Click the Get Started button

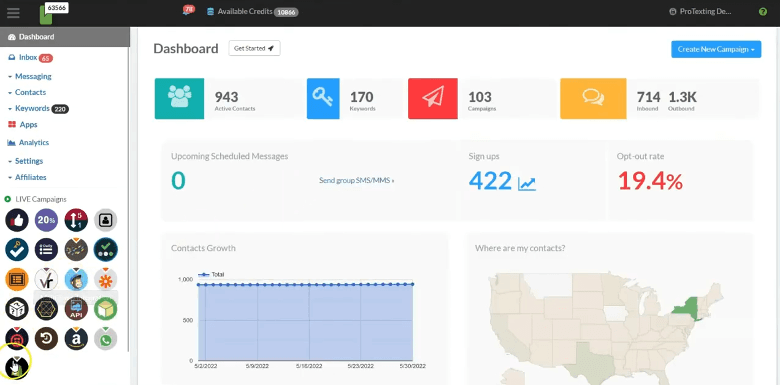pyautogui.click(x=254, y=48)
